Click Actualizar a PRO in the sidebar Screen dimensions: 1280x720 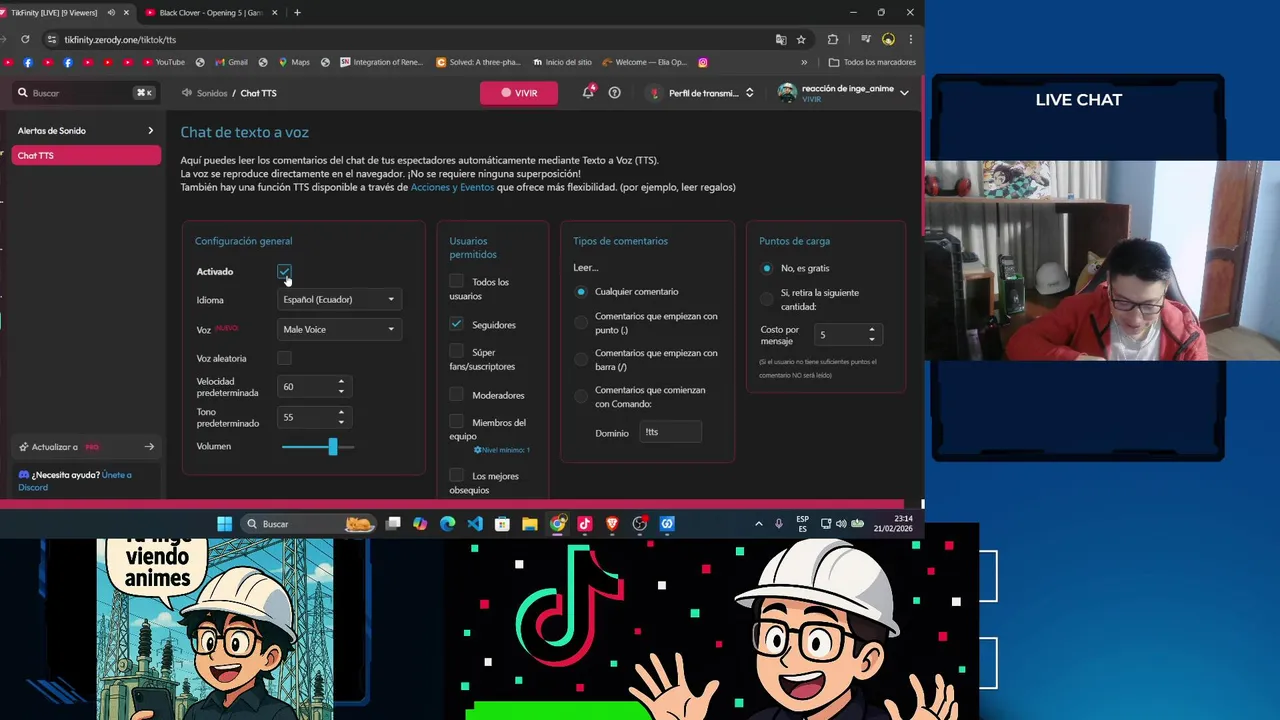(x=85, y=447)
